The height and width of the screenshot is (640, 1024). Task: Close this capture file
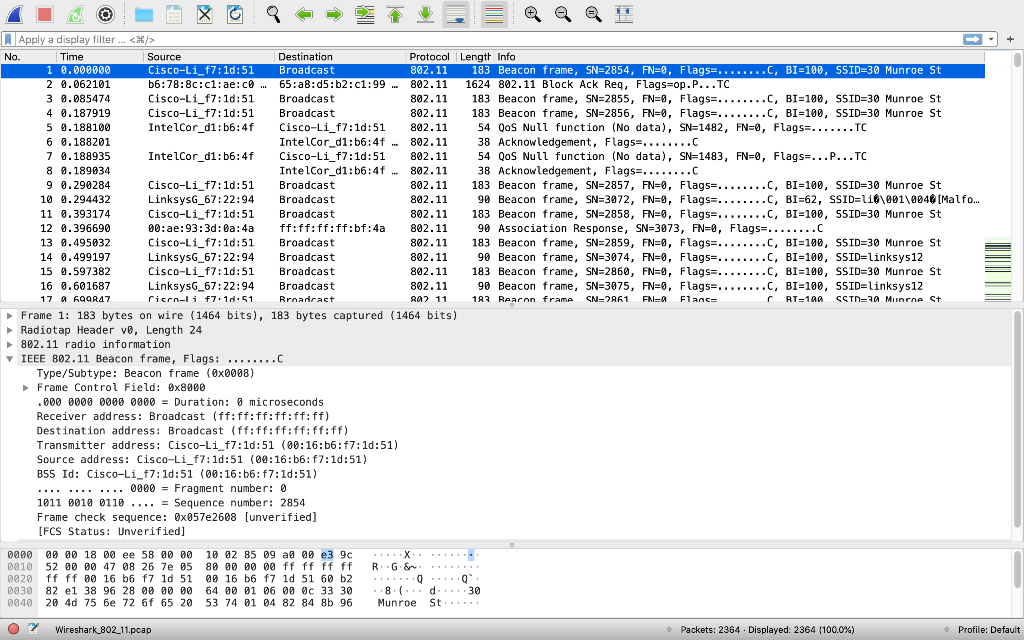pos(204,14)
